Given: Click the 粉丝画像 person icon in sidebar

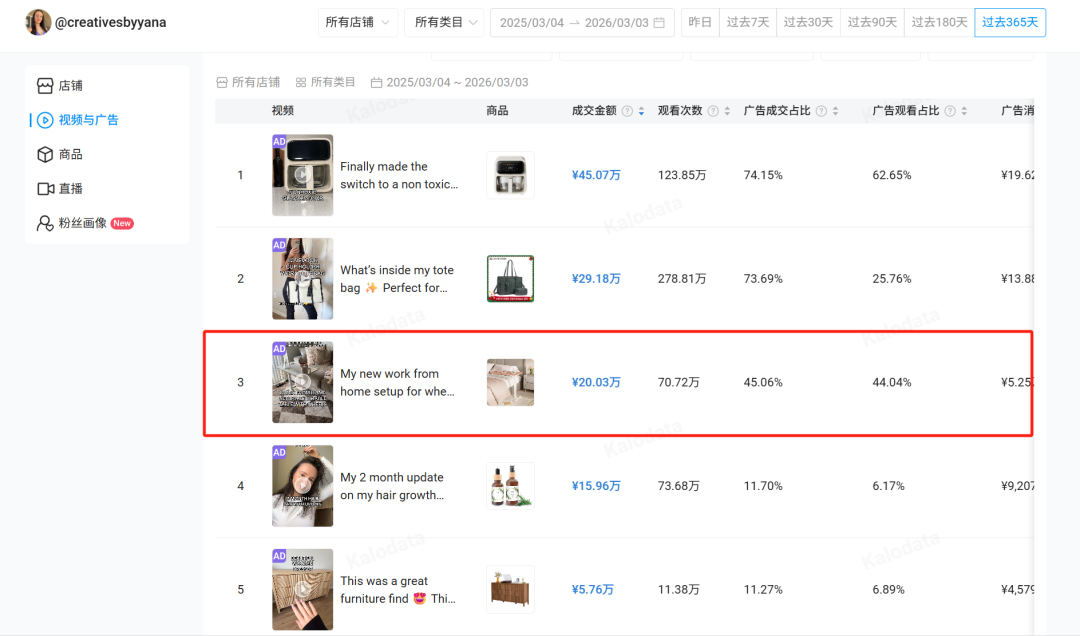Looking at the screenshot, I should 45,223.
